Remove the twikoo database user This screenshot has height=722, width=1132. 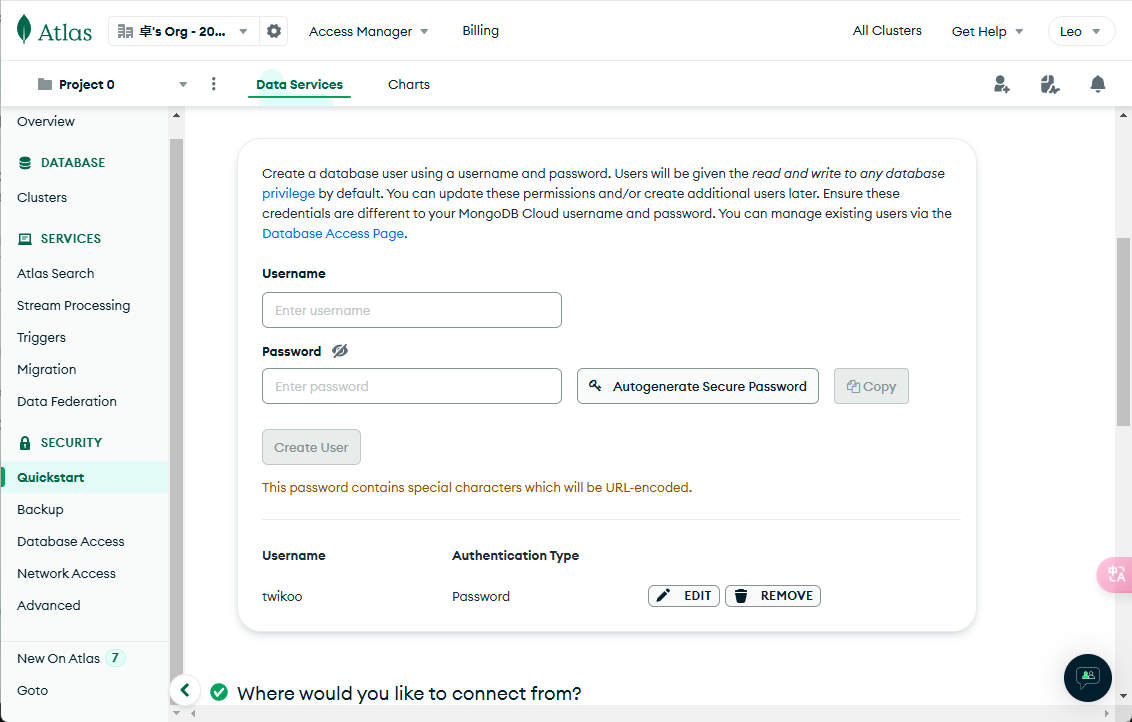tap(773, 596)
